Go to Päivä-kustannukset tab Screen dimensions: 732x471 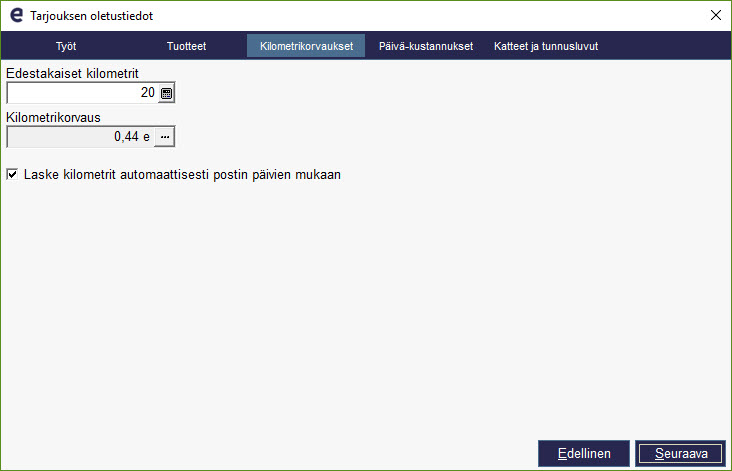point(426,46)
